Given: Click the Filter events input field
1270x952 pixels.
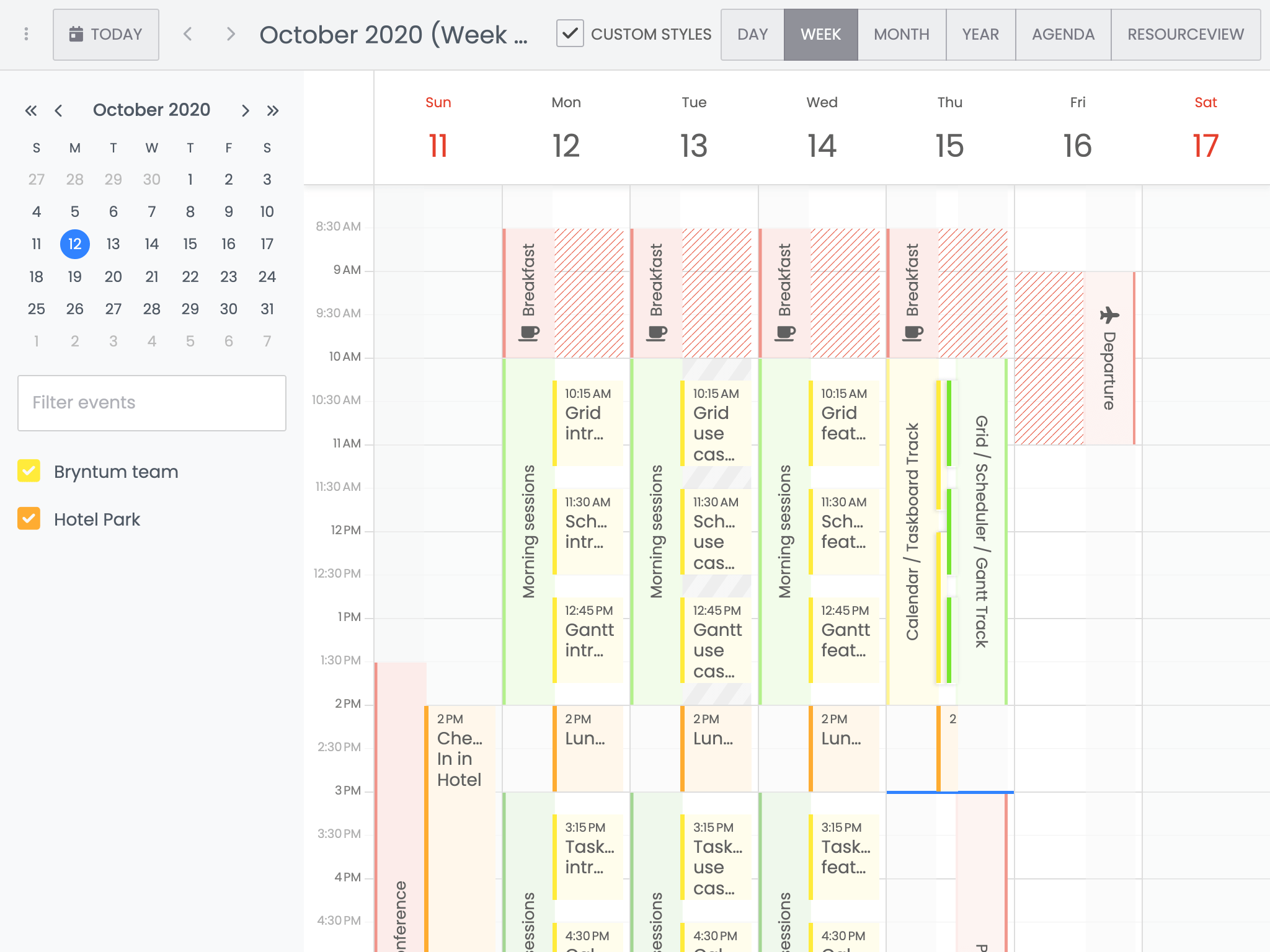Looking at the screenshot, I should [x=151, y=403].
